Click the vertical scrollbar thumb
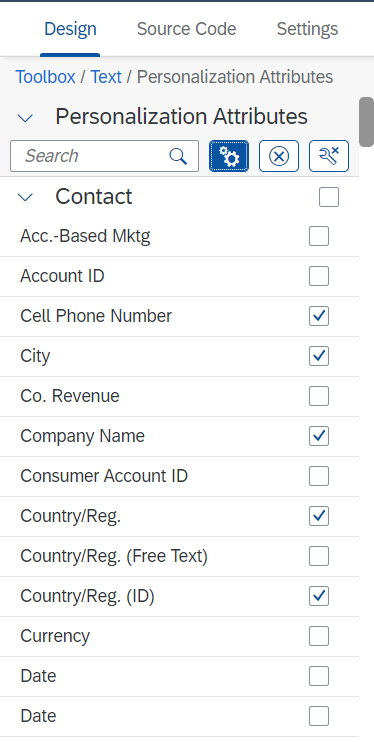Viewport: 374px width, 742px height. pyautogui.click(x=366, y=122)
